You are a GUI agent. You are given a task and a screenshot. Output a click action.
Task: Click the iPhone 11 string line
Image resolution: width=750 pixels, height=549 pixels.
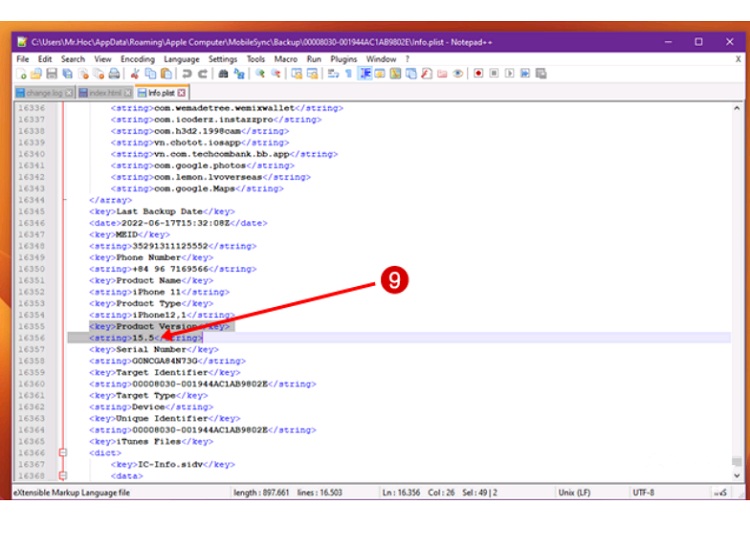point(159,292)
